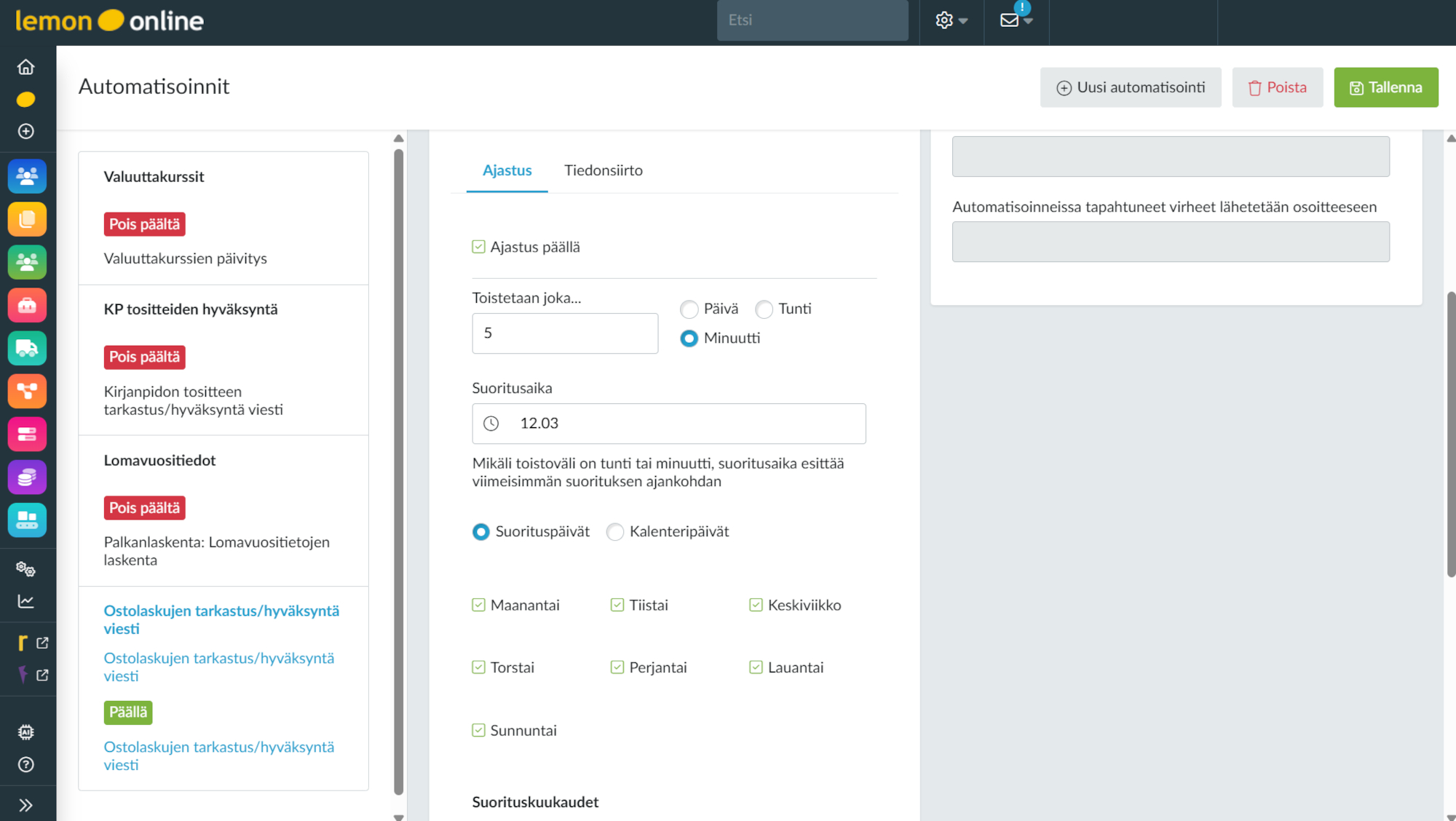
Task: Open the delivery truck module icon
Action: 27,349
